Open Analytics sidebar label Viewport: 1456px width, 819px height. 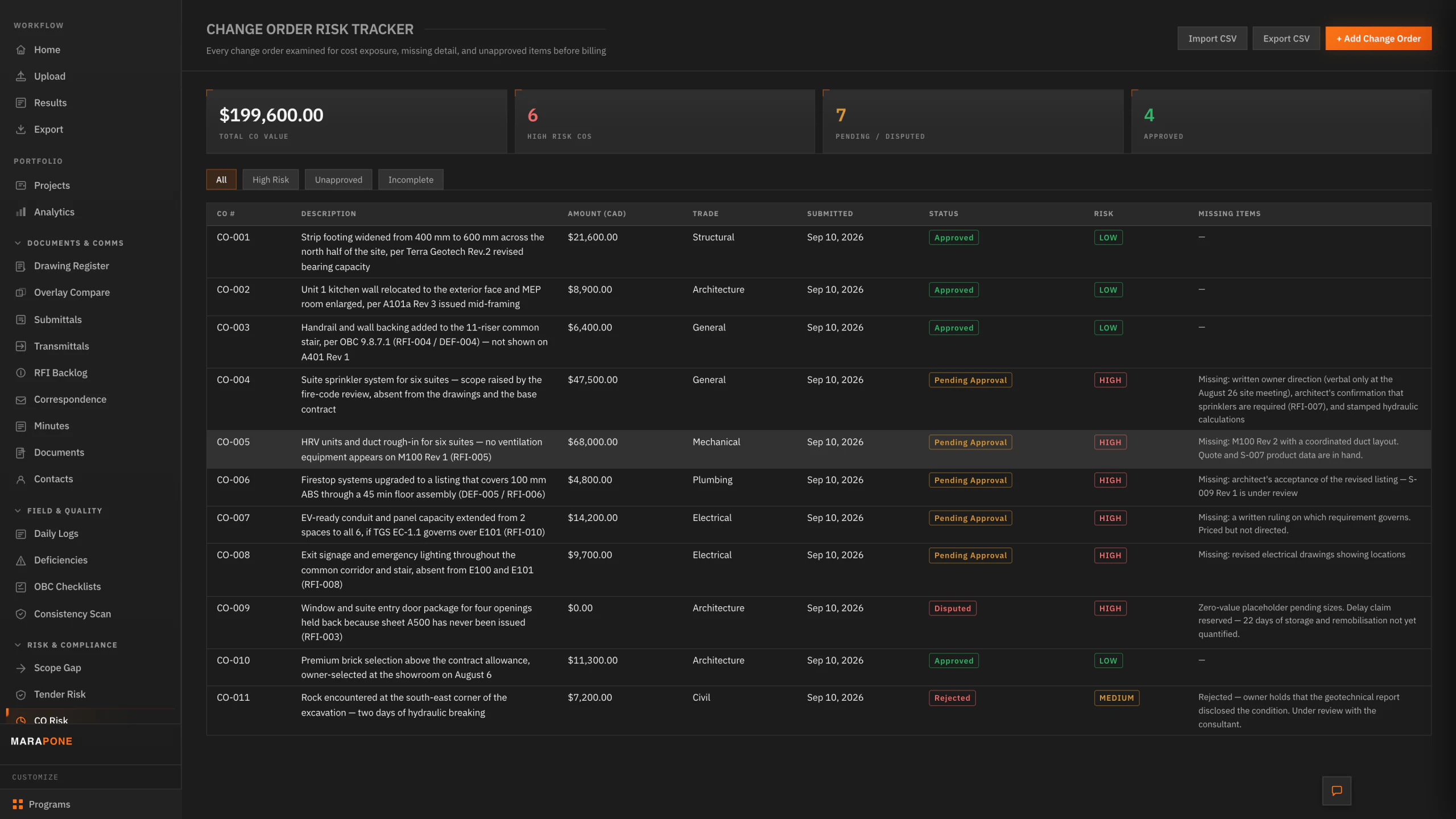pyautogui.click(x=54, y=212)
